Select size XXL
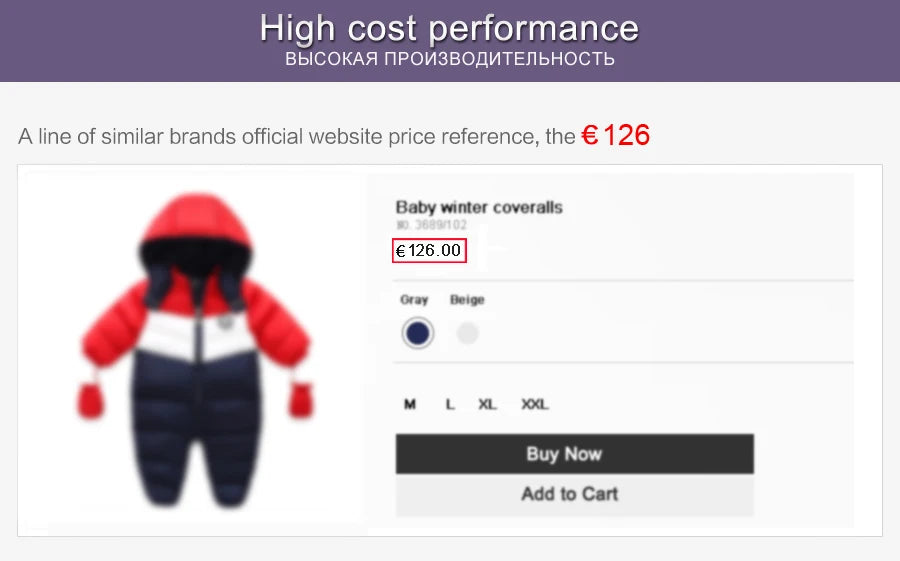 tap(534, 404)
